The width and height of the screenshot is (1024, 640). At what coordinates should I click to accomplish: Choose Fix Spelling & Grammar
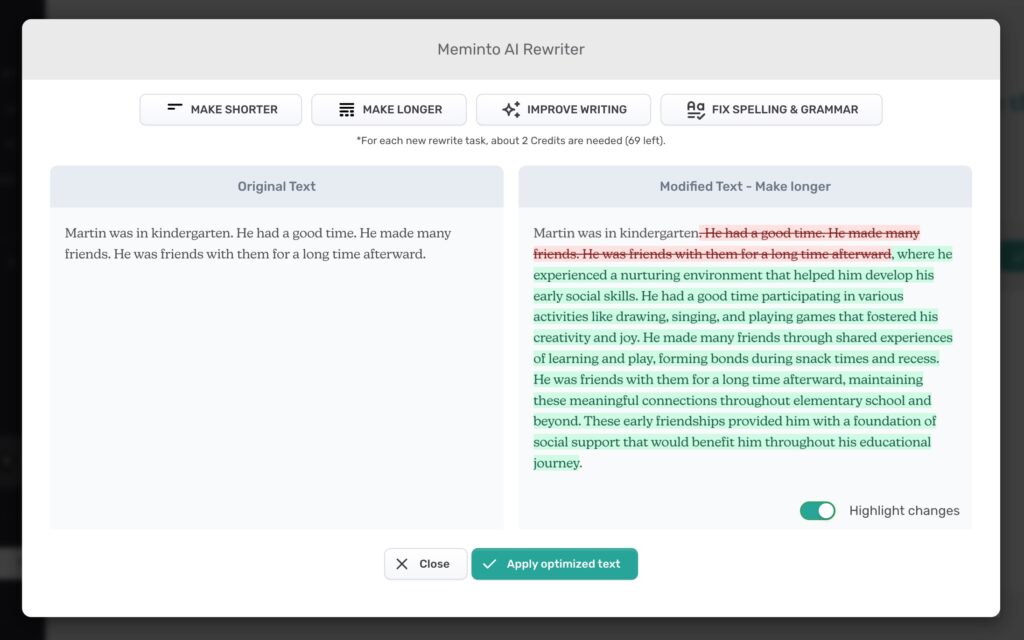771,110
